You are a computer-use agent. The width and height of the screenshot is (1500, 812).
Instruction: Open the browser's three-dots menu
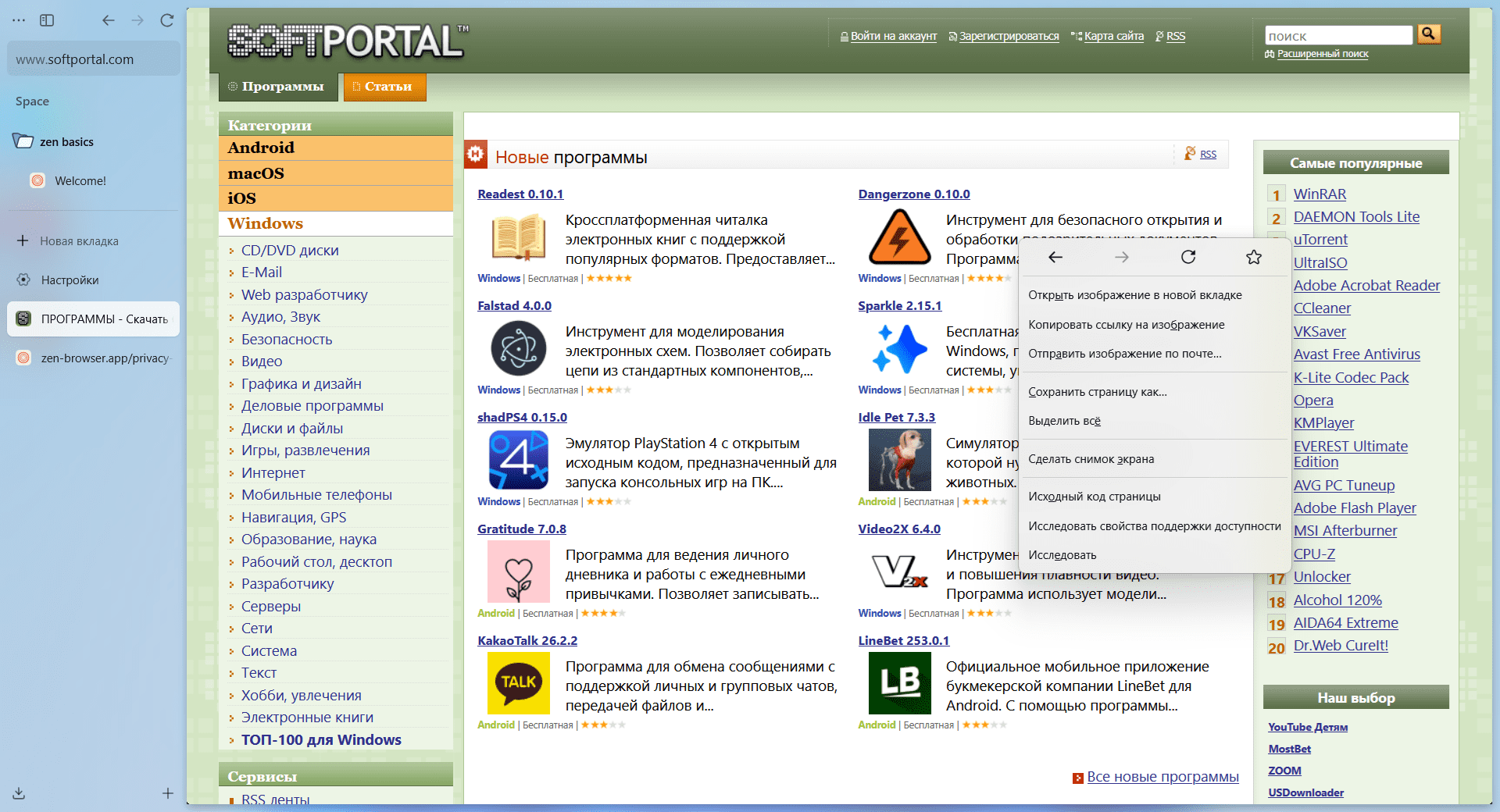[20, 20]
